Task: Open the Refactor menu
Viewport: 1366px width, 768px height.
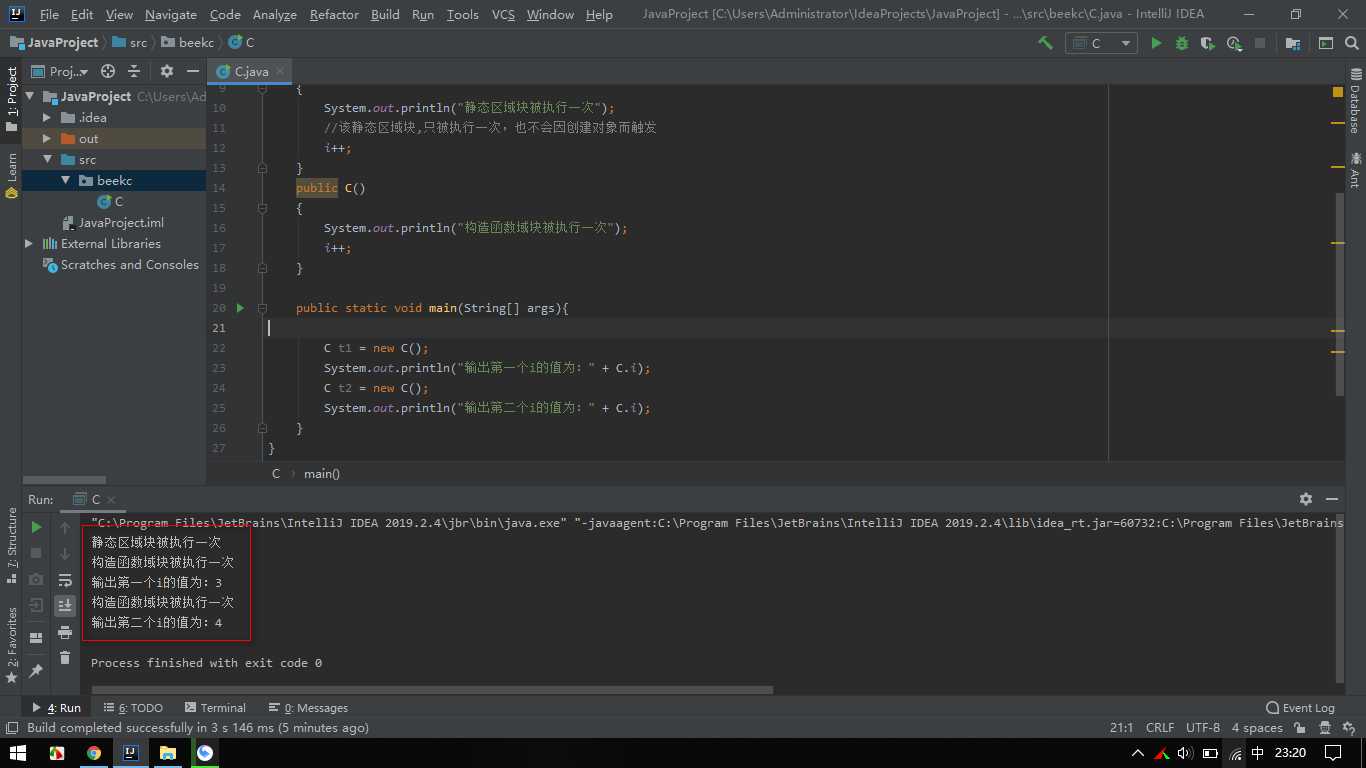Action: click(x=334, y=14)
